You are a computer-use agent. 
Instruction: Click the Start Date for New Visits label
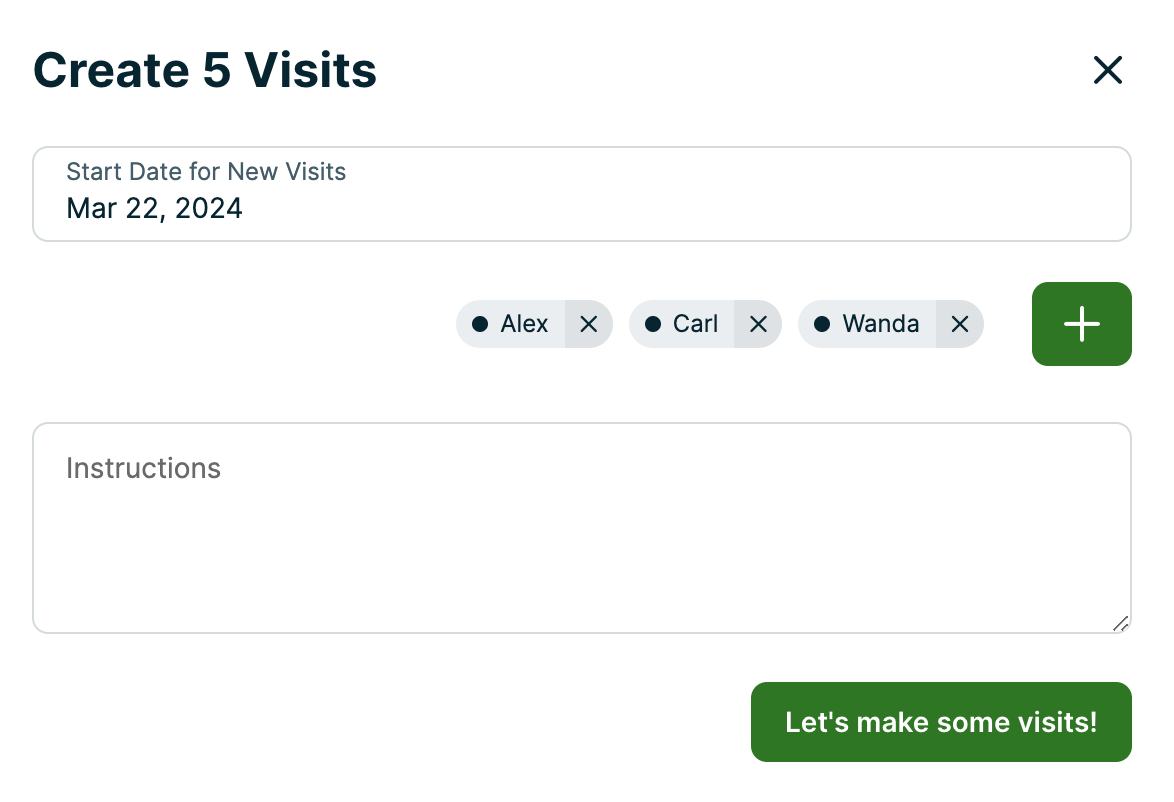pyautogui.click(x=206, y=171)
